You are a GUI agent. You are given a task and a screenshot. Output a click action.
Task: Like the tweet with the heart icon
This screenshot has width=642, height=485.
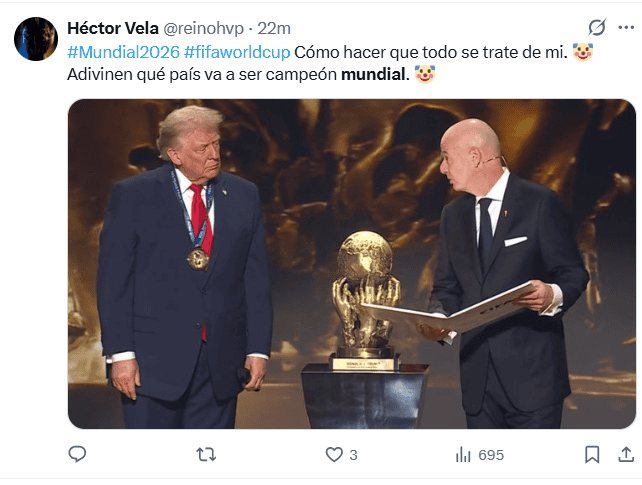tap(334, 455)
